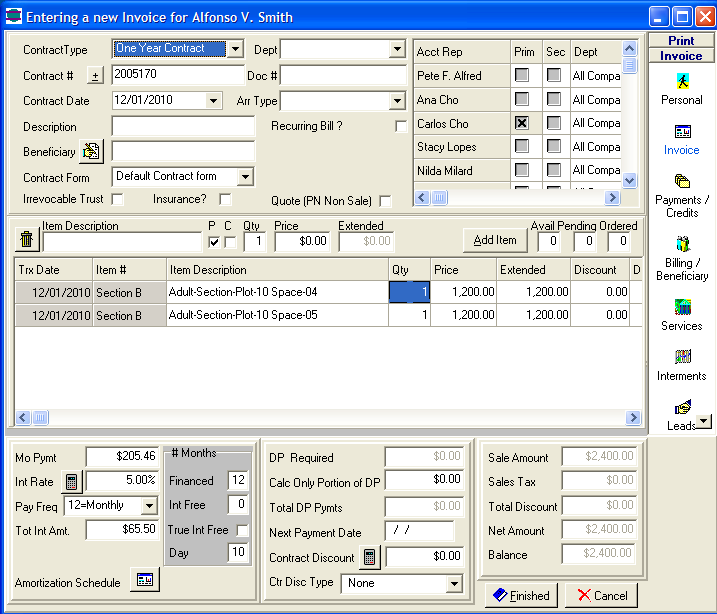
Task: Expand the ContractType dropdown
Action: 234,49
